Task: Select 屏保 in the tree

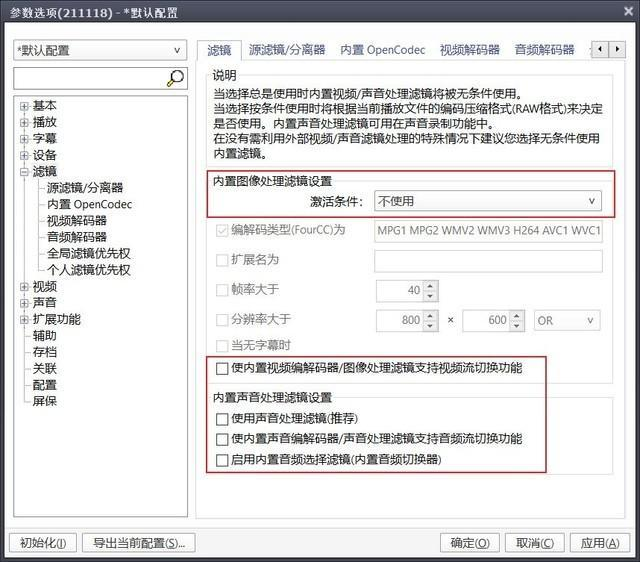Action: click(x=45, y=402)
